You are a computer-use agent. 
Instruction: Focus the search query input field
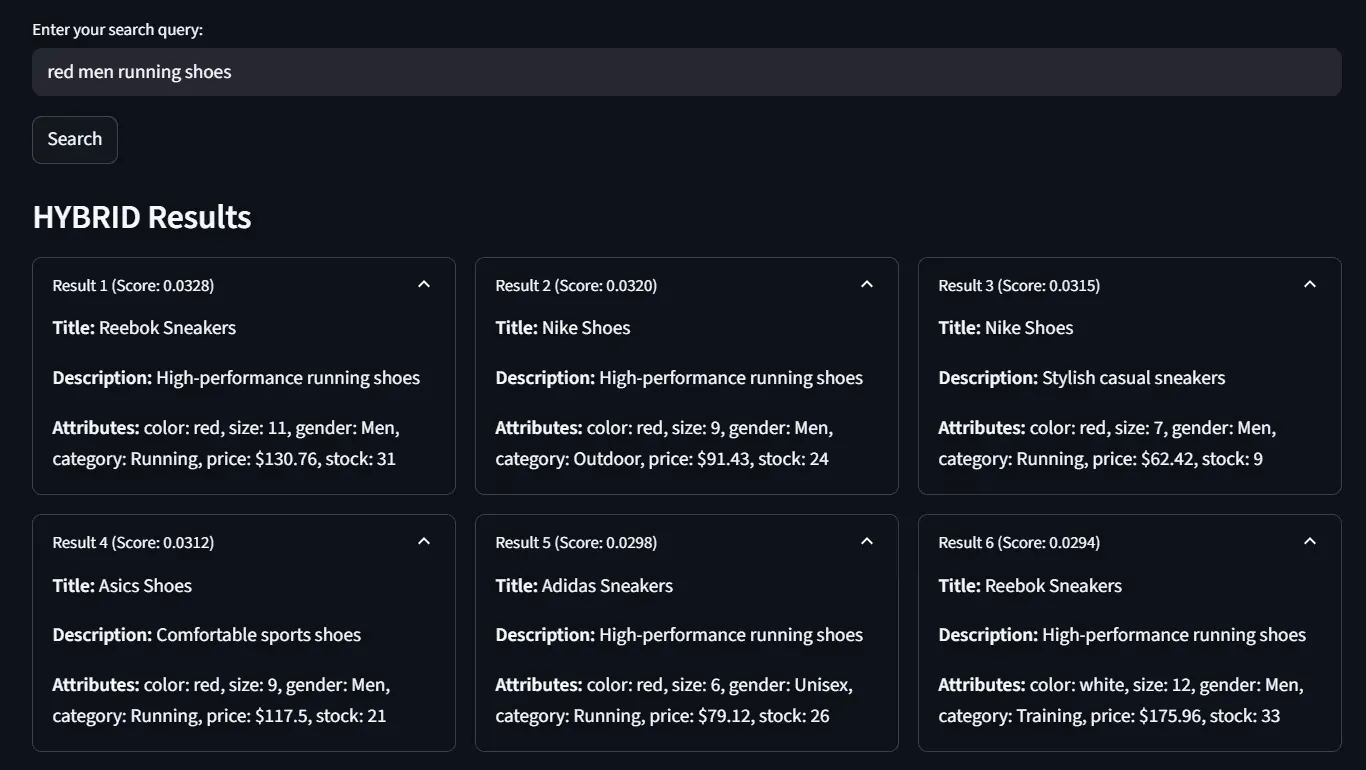point(686,72)
